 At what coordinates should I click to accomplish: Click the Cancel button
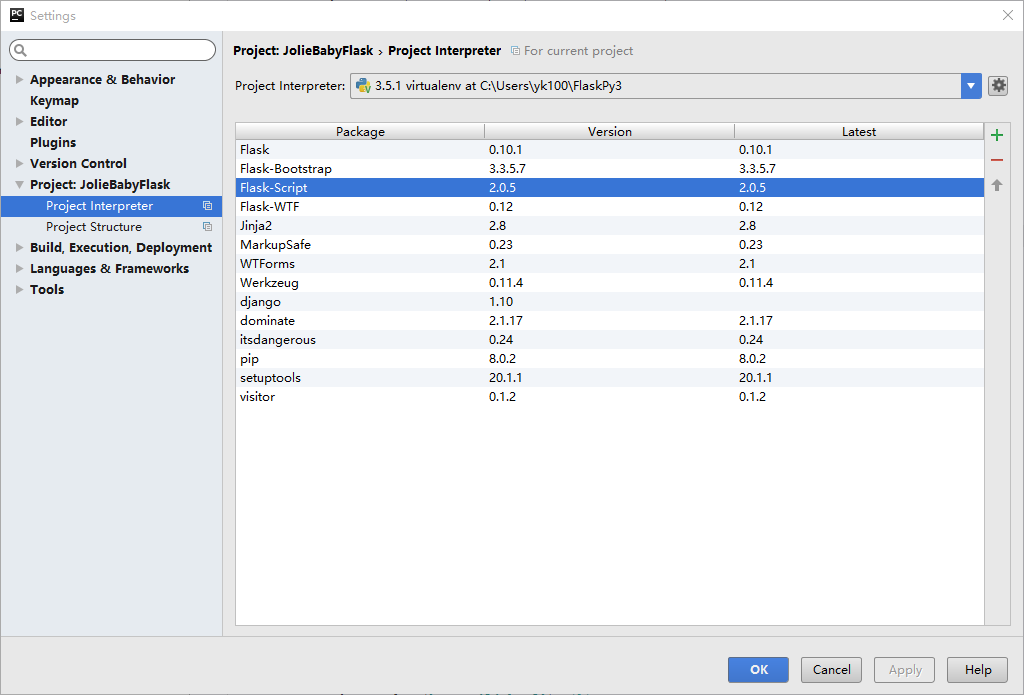click(x=831, y=670)
